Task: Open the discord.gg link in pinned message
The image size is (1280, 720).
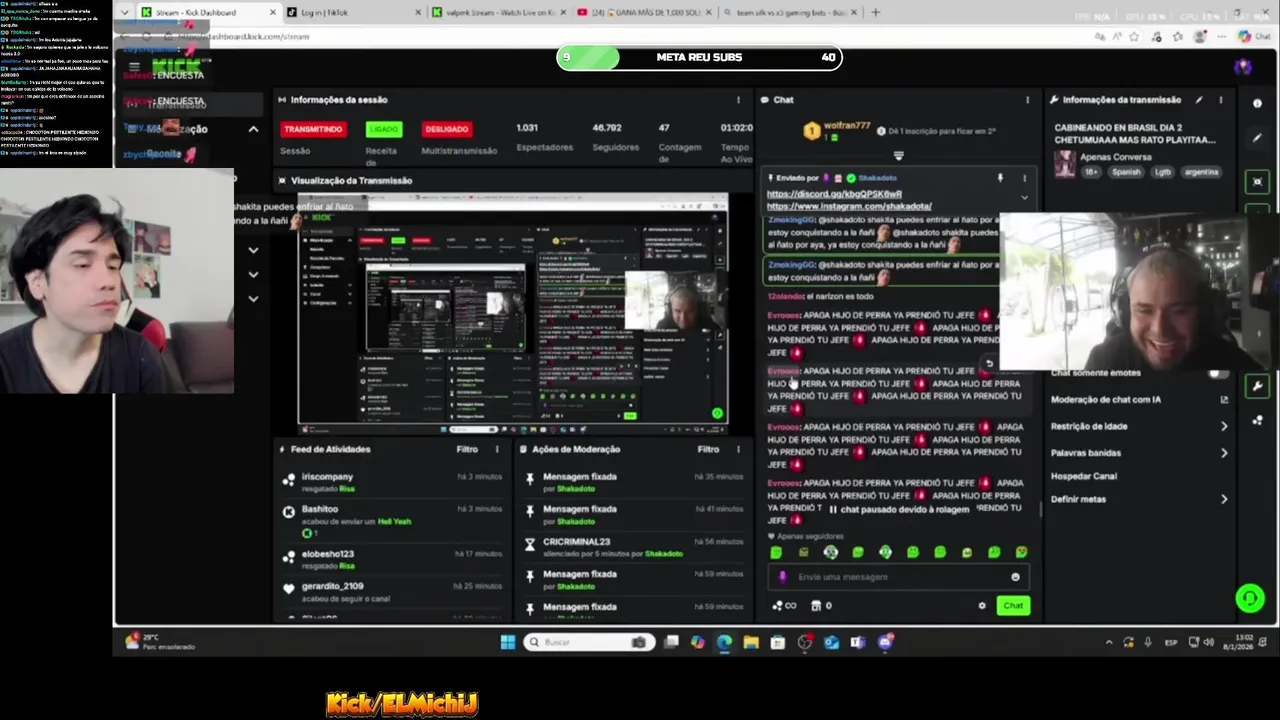Action: pyautogui.click(x=834, y=194)
